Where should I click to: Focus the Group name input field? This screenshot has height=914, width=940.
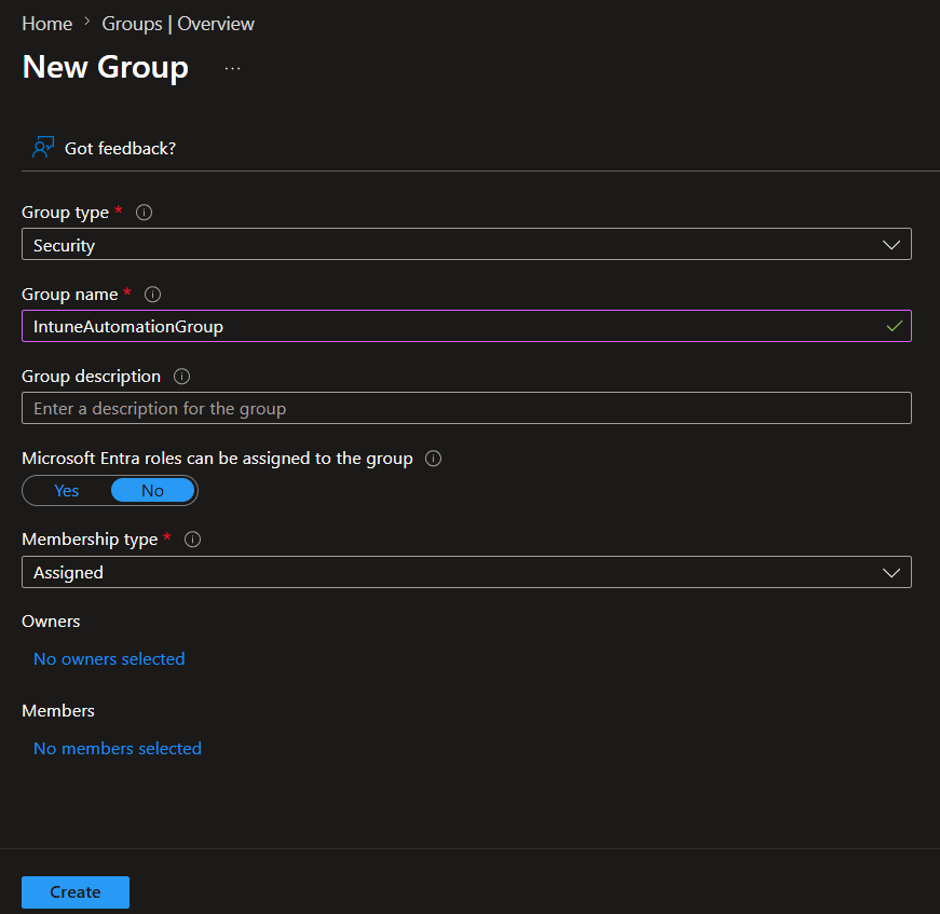click(466, 326)
